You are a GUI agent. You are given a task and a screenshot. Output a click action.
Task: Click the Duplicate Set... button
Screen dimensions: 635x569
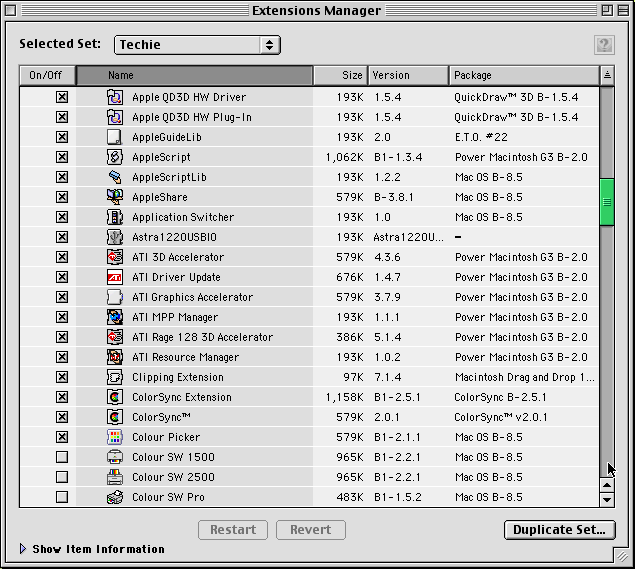559,530
